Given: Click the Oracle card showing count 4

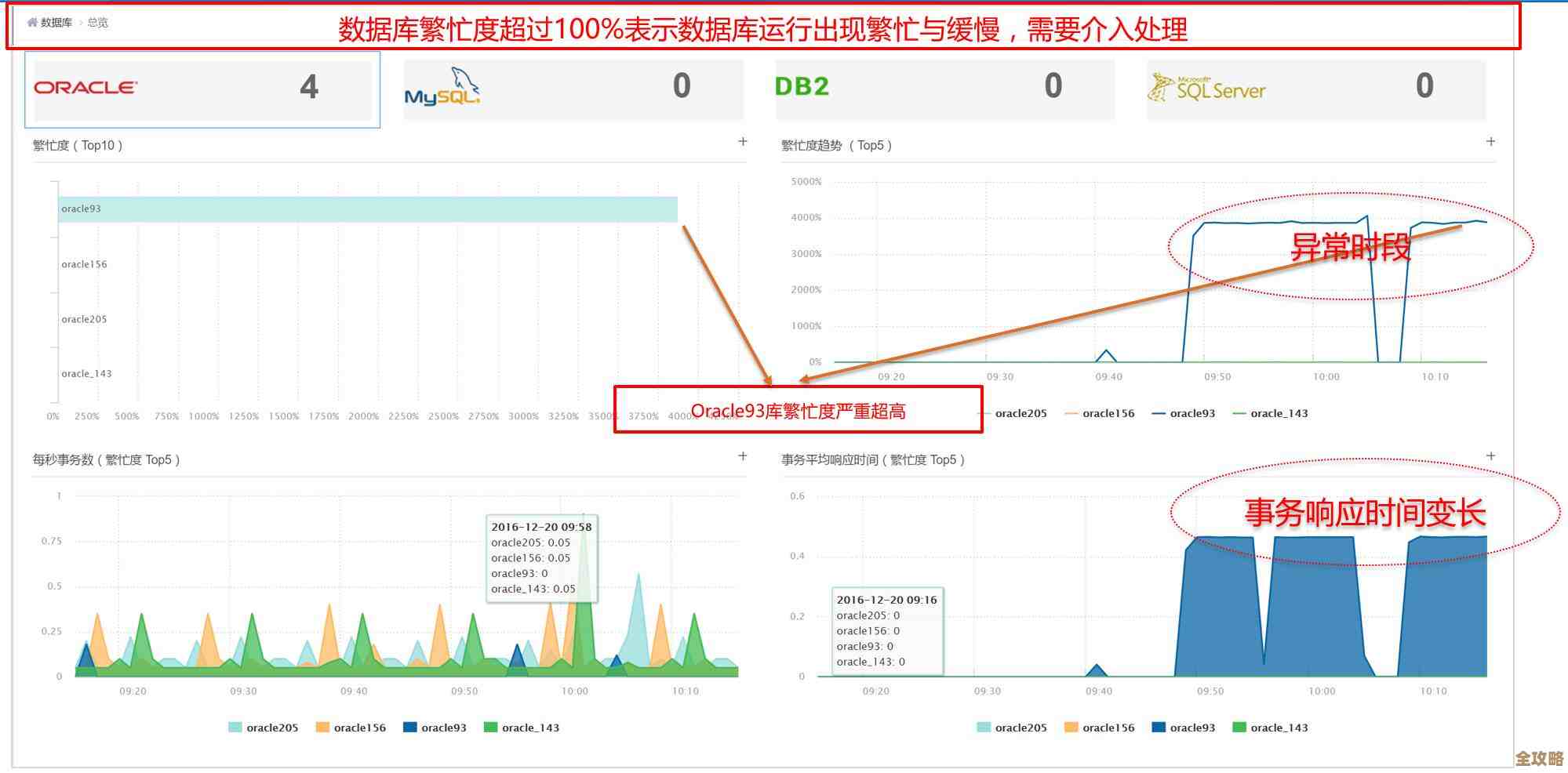Looking at the screenshot, I should coord(200,89).
